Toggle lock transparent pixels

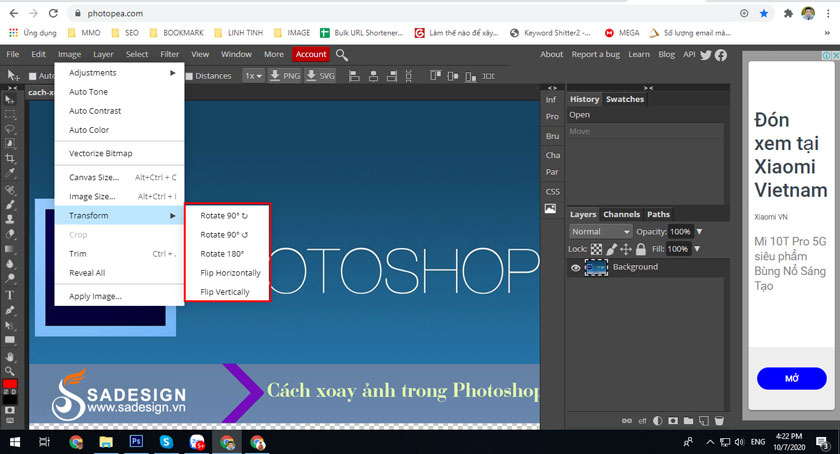tap(596, 249)
